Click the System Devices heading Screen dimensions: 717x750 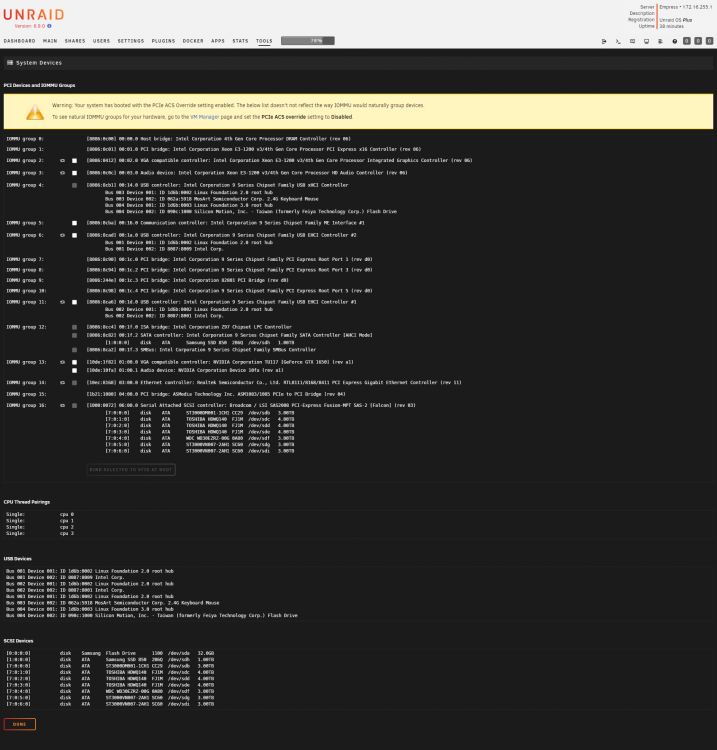(39, 63)
